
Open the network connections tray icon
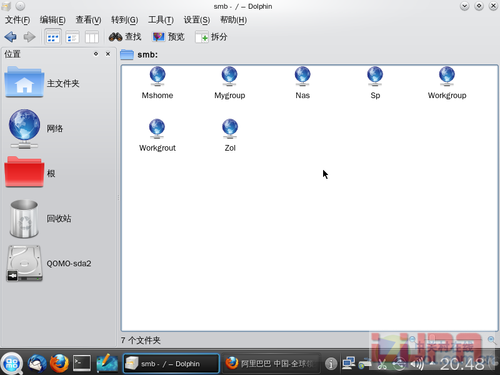(x=348, y=363)
